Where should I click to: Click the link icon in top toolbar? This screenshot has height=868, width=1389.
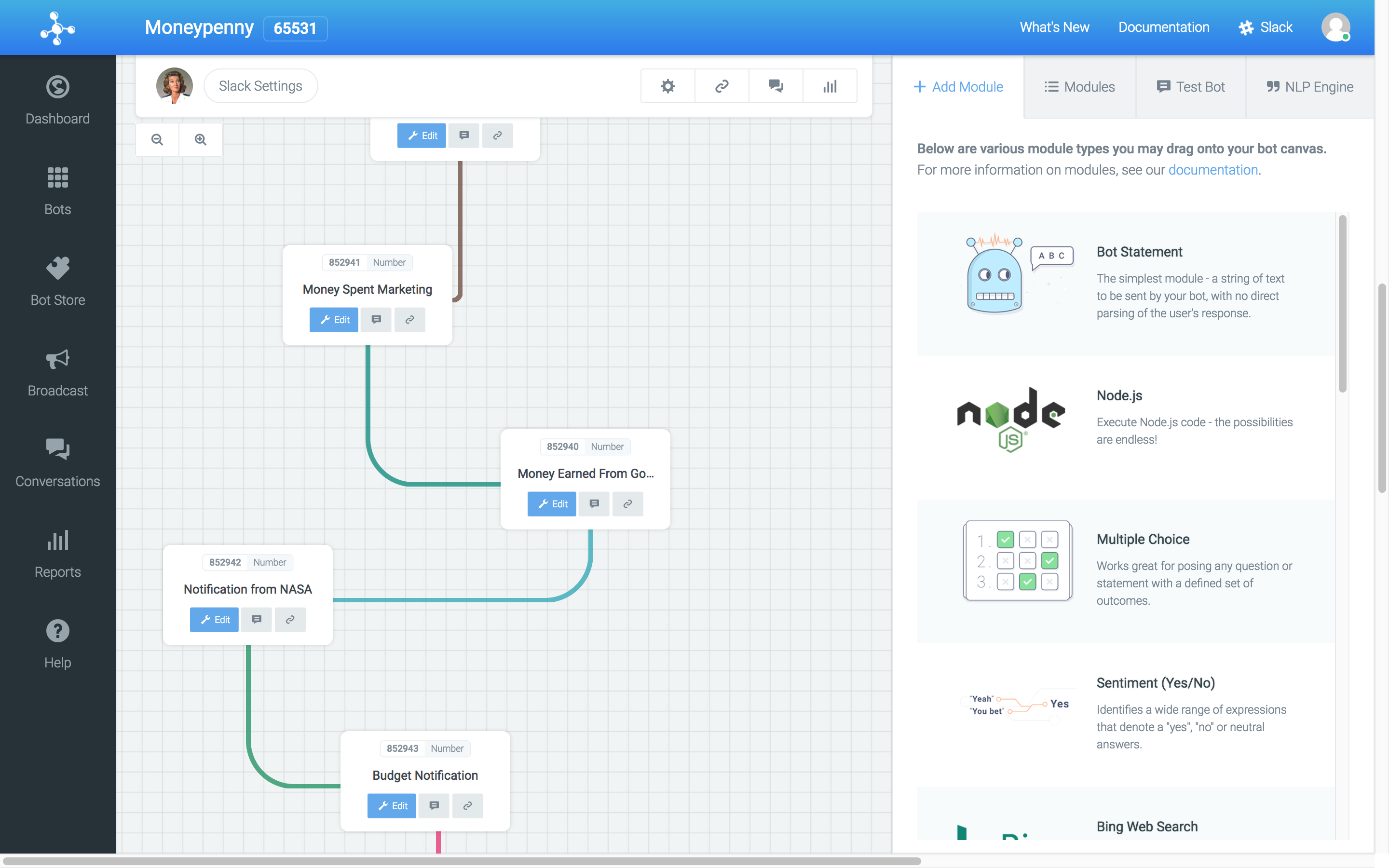click(722, 86)
